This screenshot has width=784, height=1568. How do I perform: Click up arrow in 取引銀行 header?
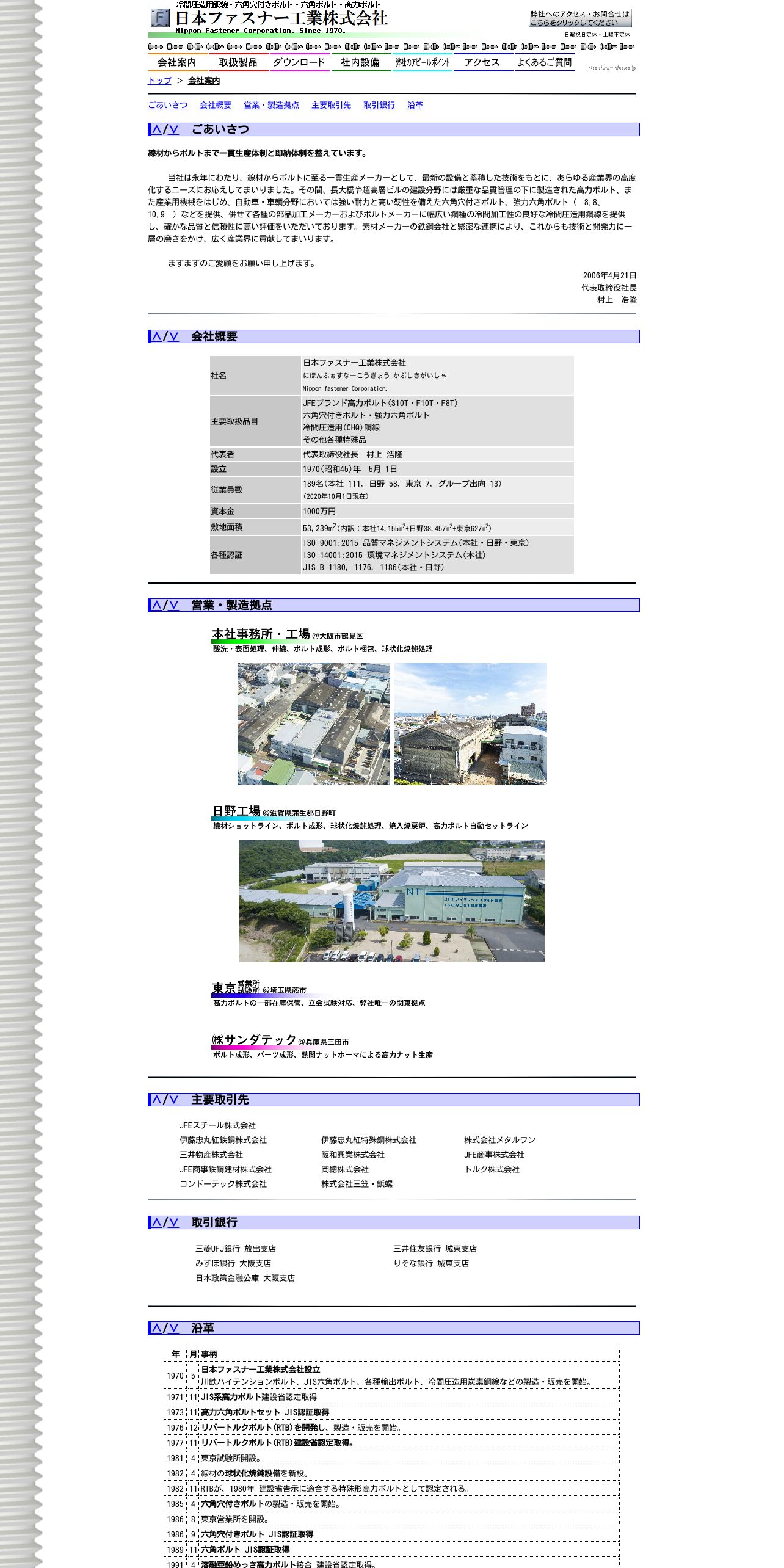157,1222
